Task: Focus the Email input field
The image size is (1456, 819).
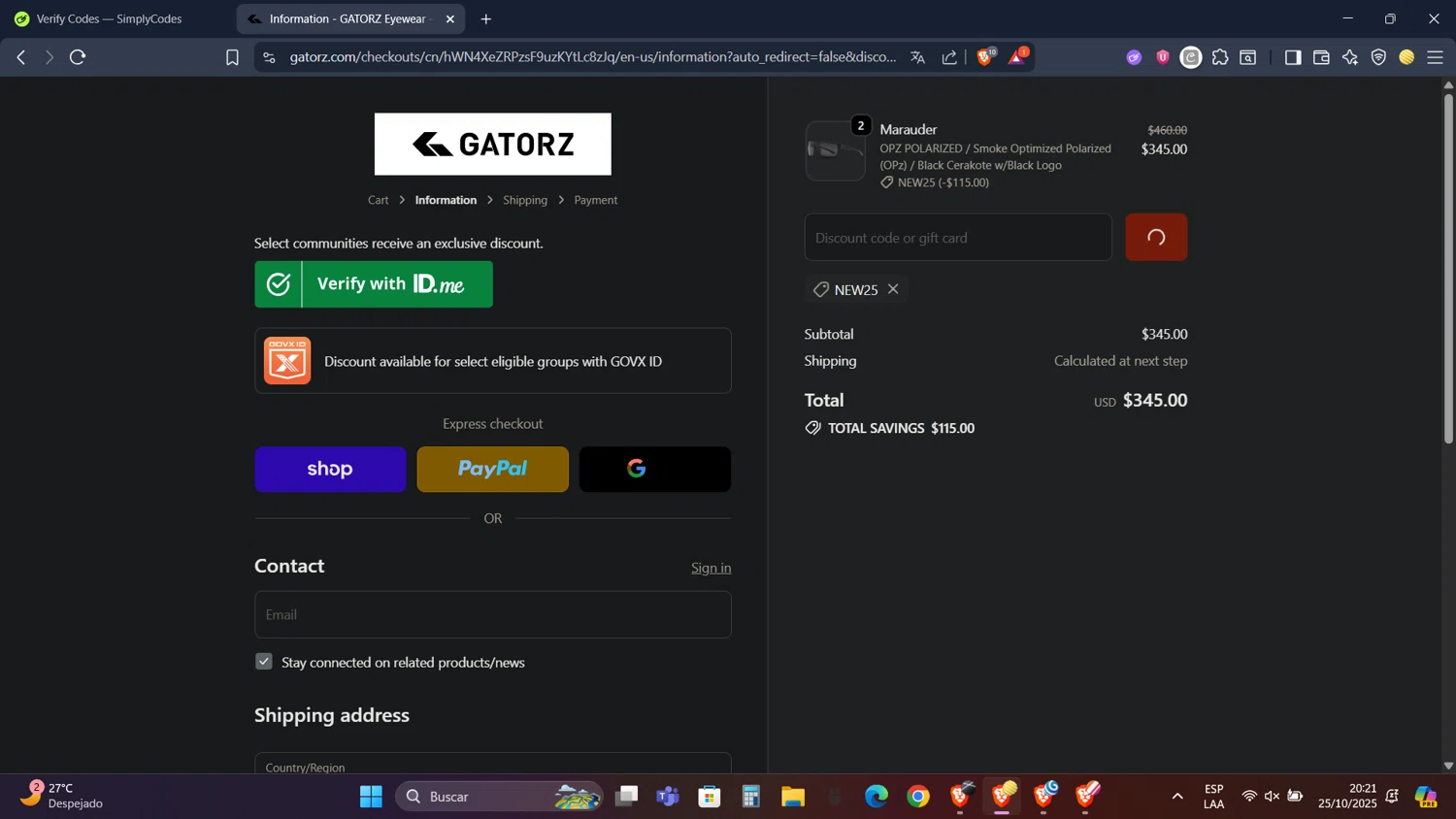Action: click(493, 614)
